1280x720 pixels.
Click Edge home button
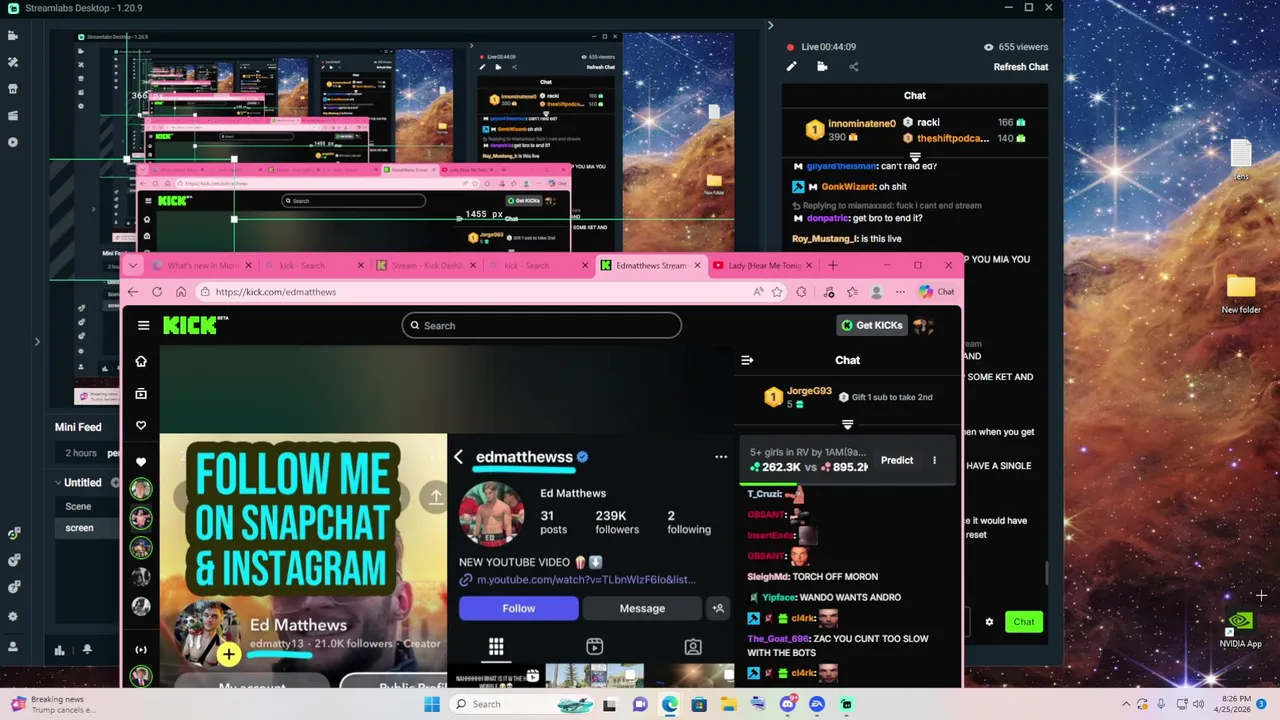point(181,292)
